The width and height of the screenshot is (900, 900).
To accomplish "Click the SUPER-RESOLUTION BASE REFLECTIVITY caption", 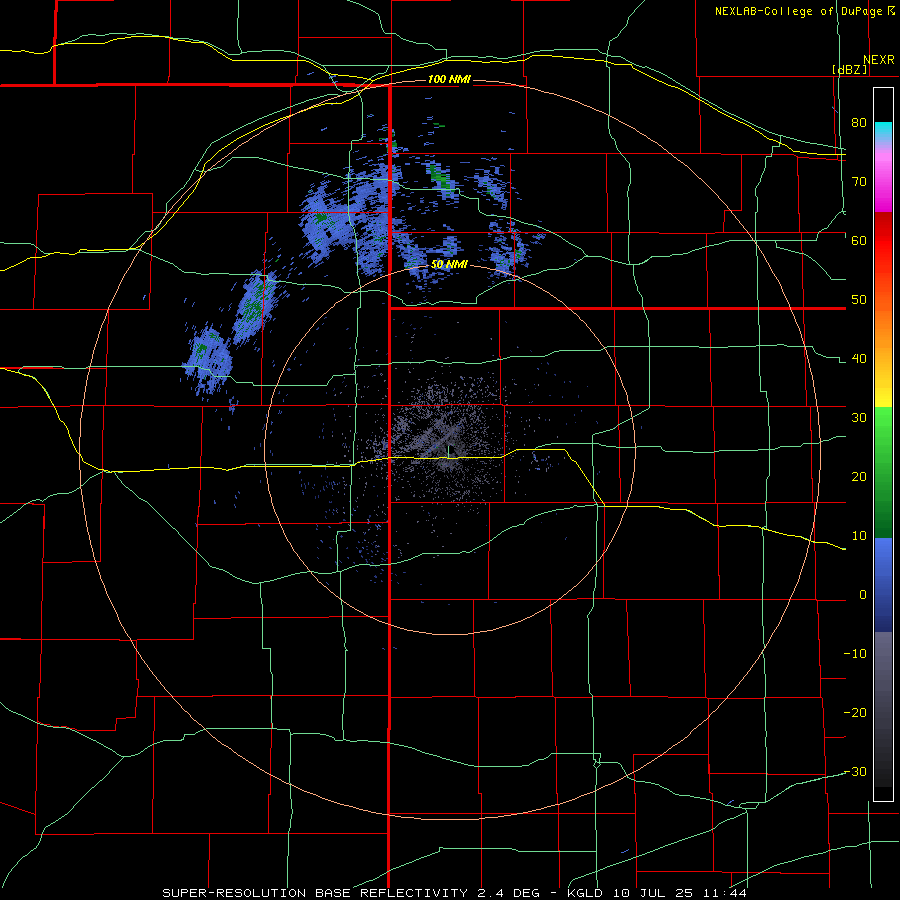I will pos(315,893).
